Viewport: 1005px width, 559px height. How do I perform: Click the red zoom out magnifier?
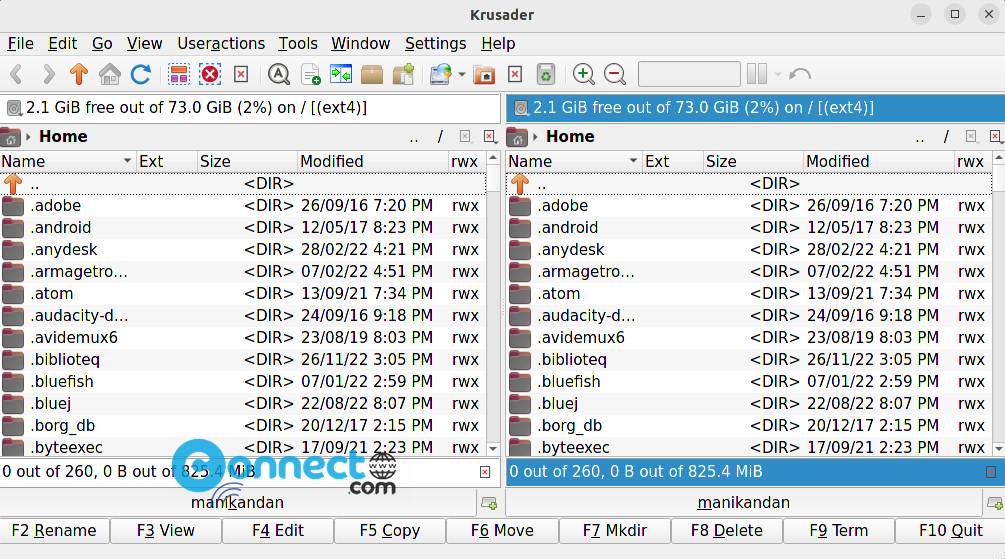615,74
